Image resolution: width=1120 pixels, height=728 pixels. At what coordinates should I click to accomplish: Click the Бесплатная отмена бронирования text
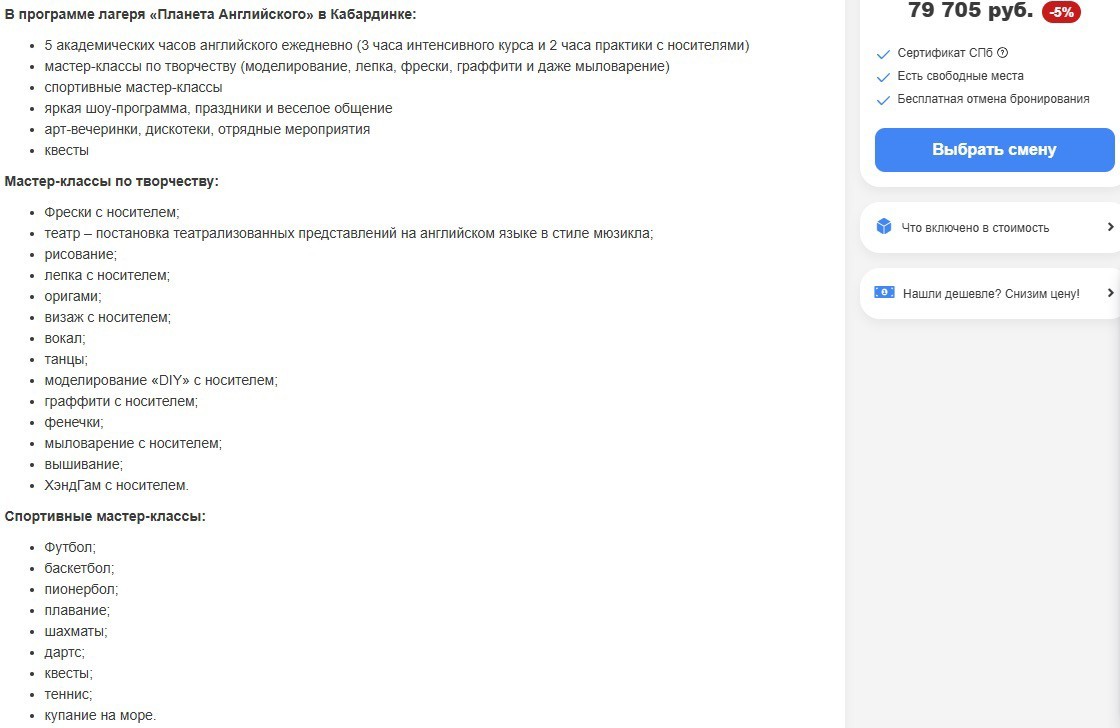993,99
